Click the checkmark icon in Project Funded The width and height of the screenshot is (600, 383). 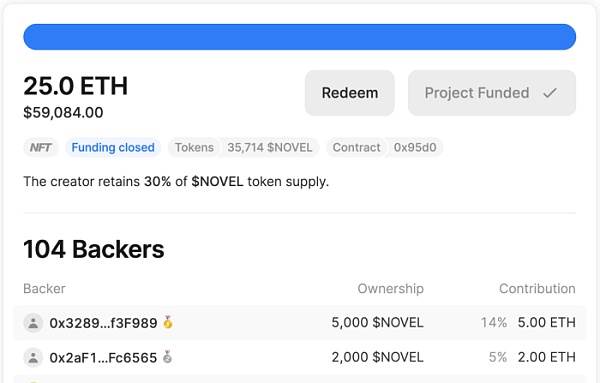coord(550,93)
